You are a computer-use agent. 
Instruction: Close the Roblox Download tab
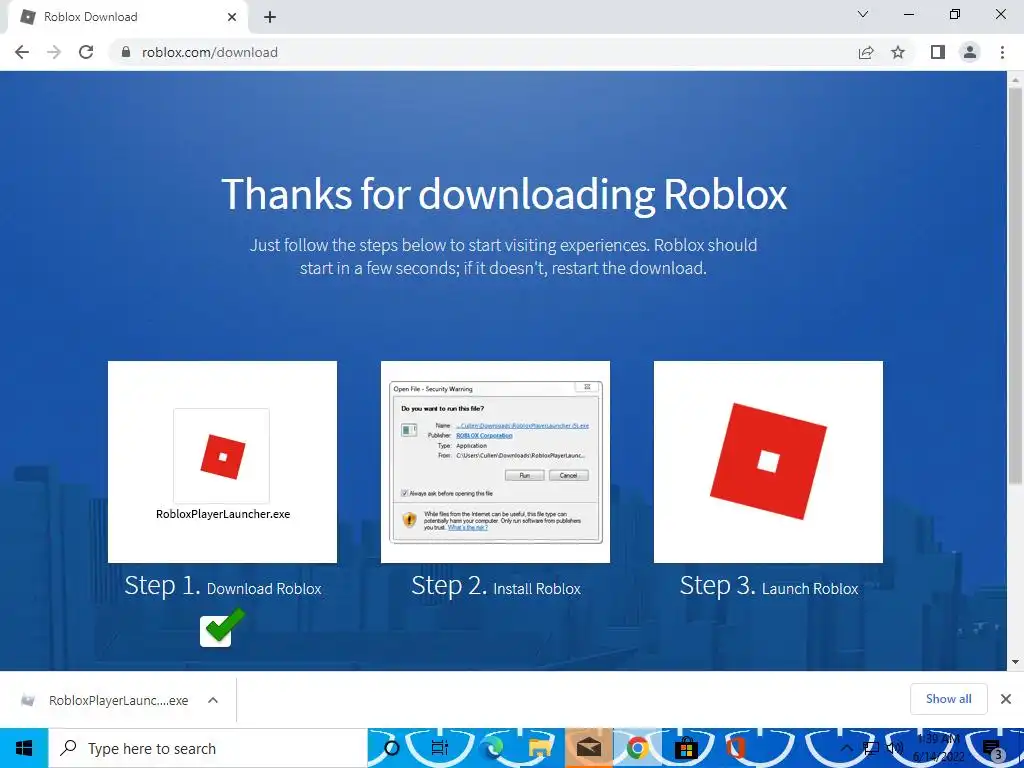pyautogui.click(x=232, y=18)
